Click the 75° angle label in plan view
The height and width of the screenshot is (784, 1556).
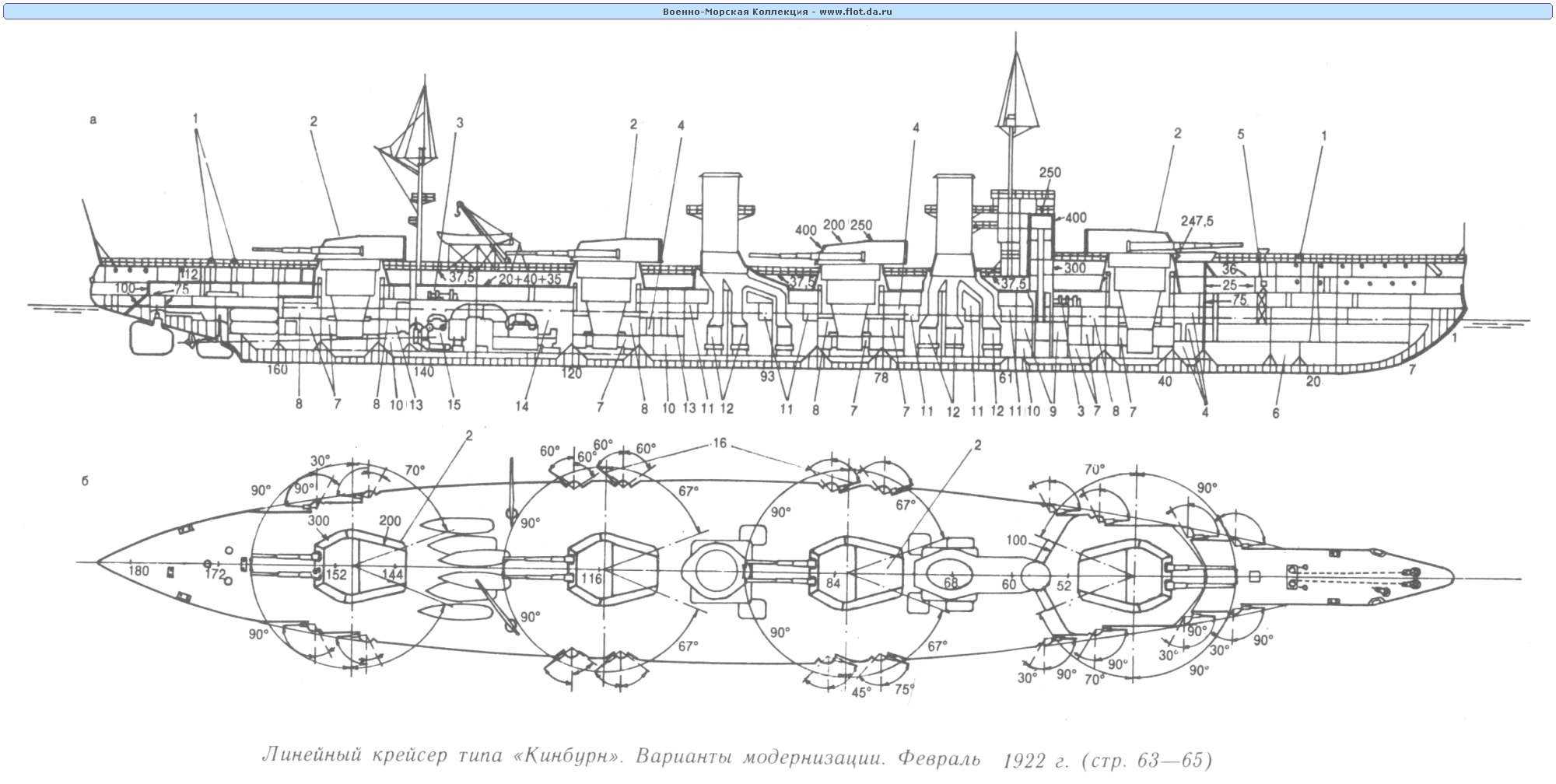tap(904, 688)
